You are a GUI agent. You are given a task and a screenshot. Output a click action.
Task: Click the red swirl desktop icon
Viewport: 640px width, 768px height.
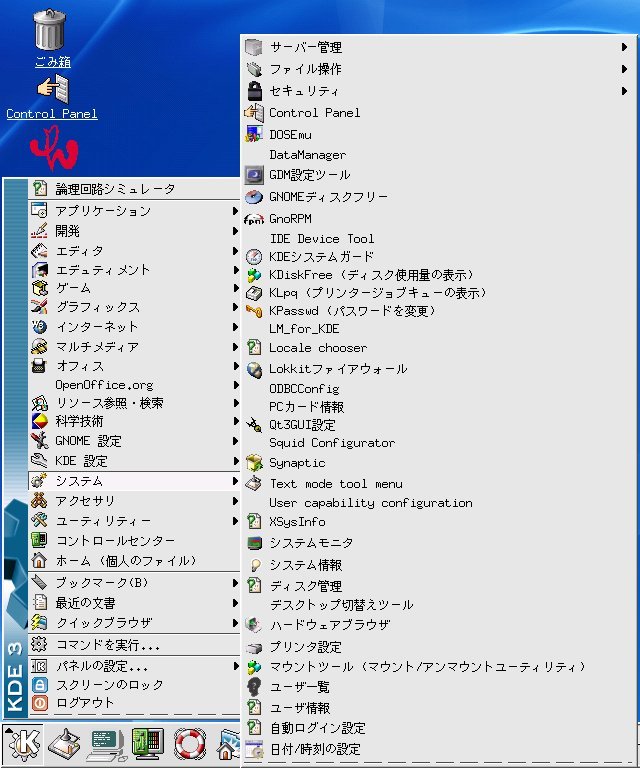53,148
